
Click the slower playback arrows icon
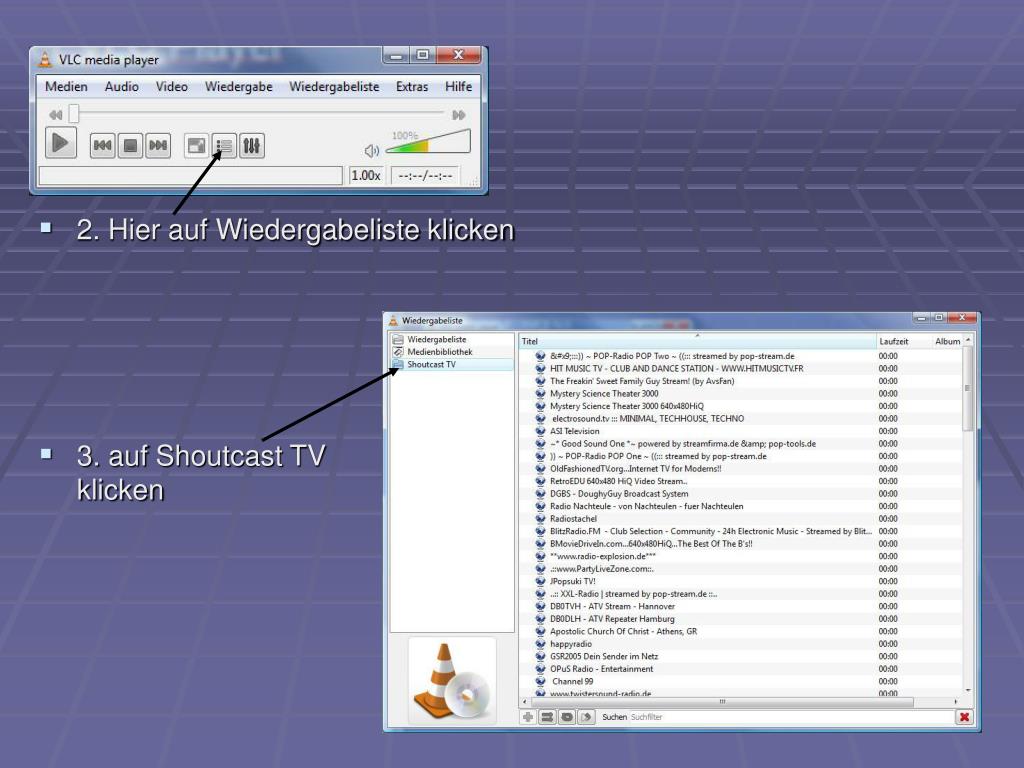[x=56, y=115]
